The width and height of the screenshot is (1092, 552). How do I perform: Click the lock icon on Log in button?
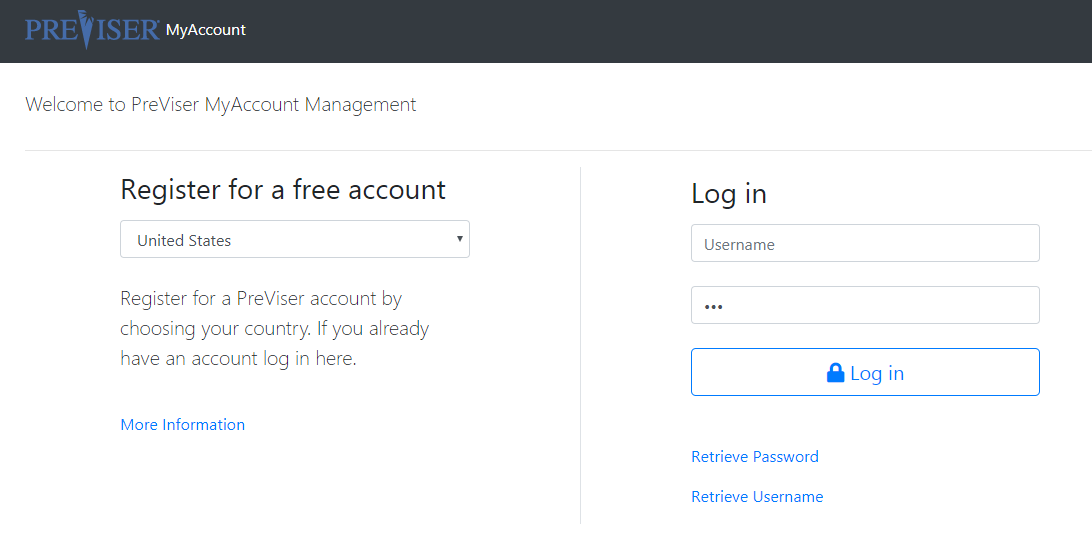835,373
